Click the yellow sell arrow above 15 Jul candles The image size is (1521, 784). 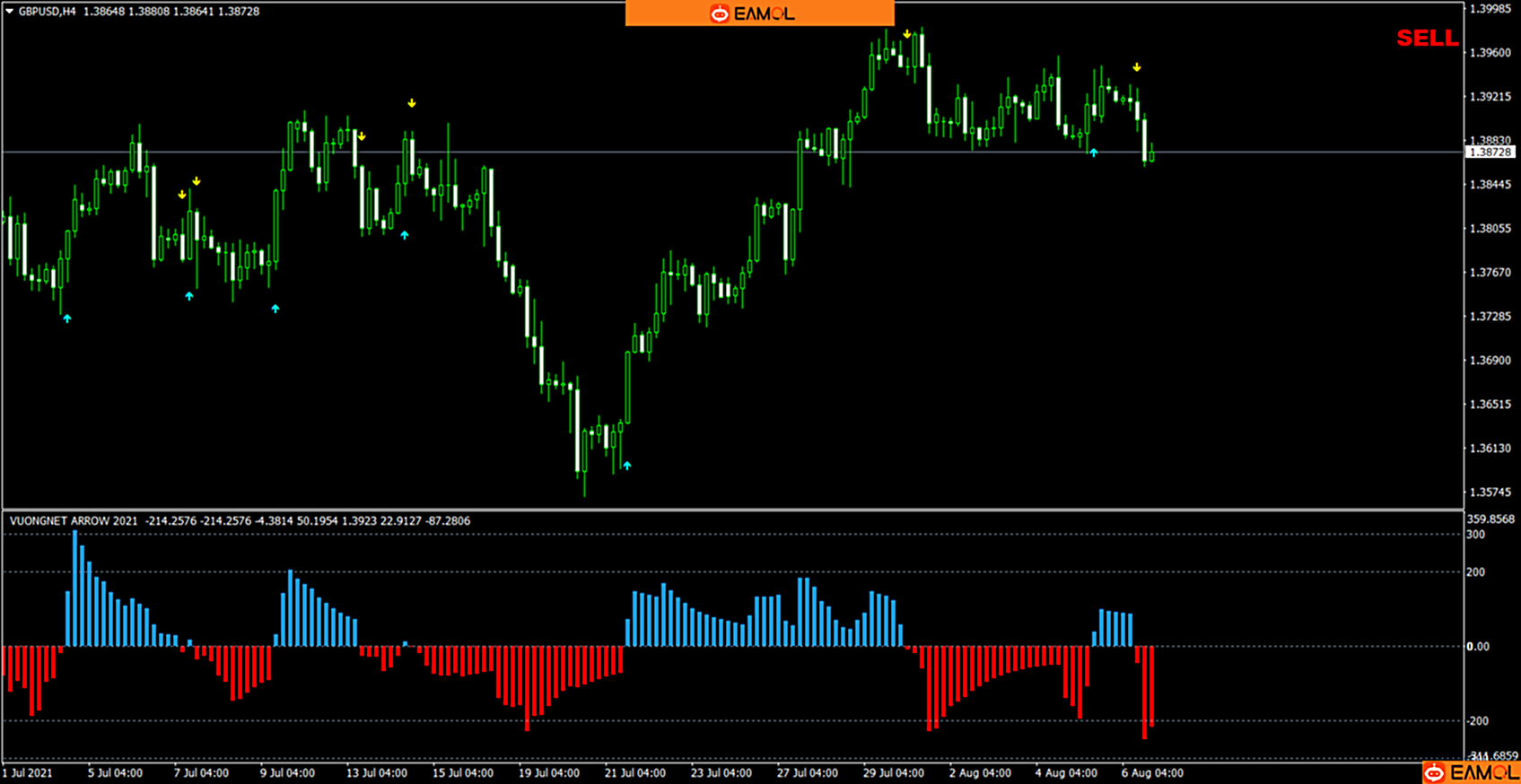412,103
